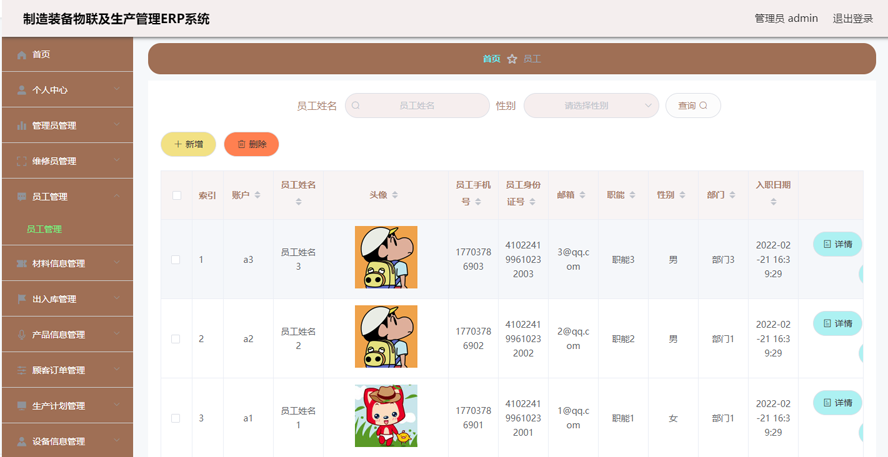Check the checkbox for row a1

(x=176, y=418)
